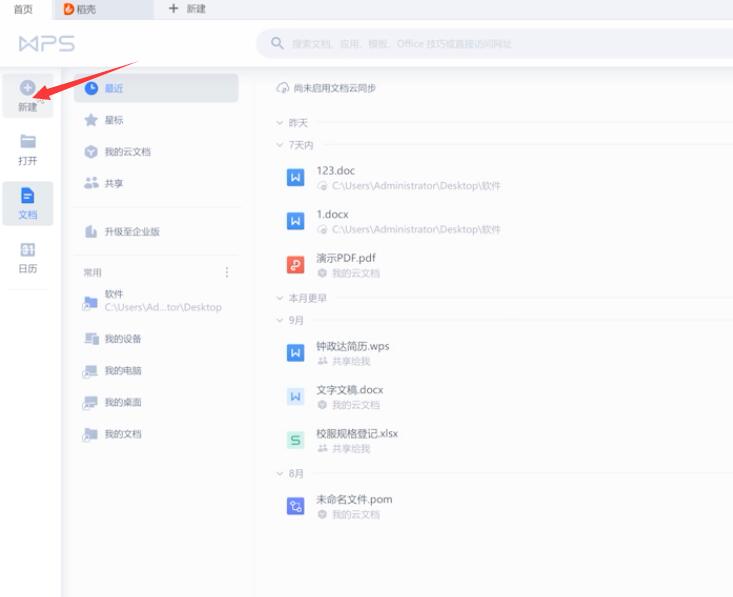Click the 新建 tab label at top
This screenshot has height=597, width=733.
point(196,9)
